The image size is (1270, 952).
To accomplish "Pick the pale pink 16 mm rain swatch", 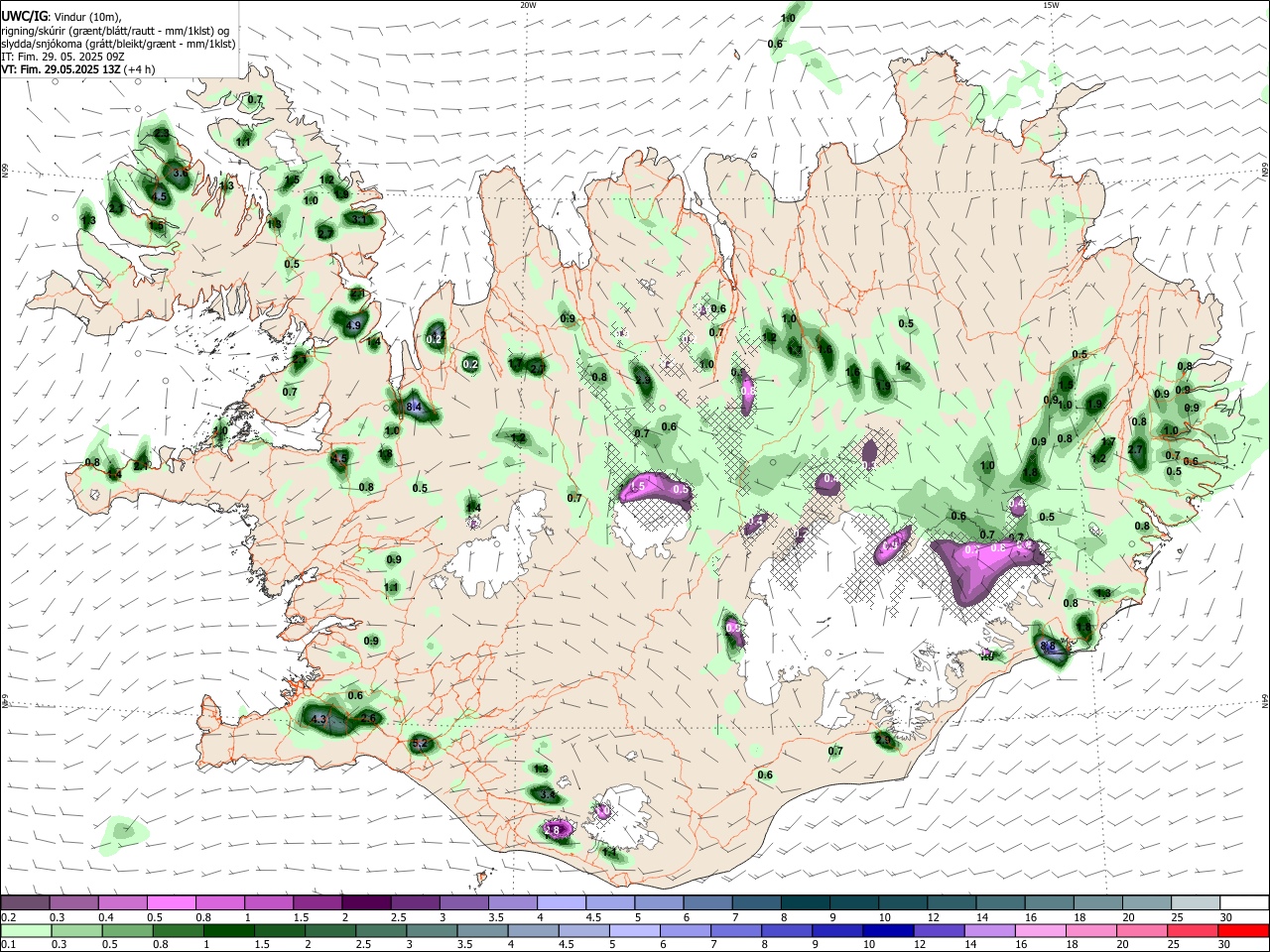I will (1040, 931).
